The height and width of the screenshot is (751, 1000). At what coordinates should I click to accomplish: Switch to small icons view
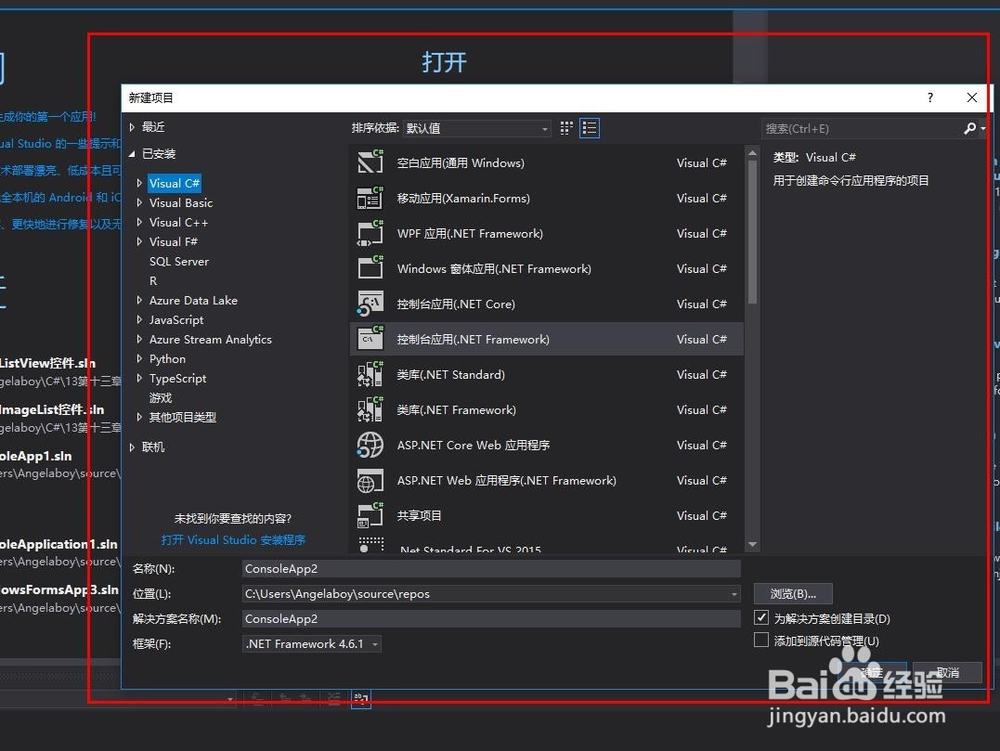pyautogui.click(x=566, y=128)
